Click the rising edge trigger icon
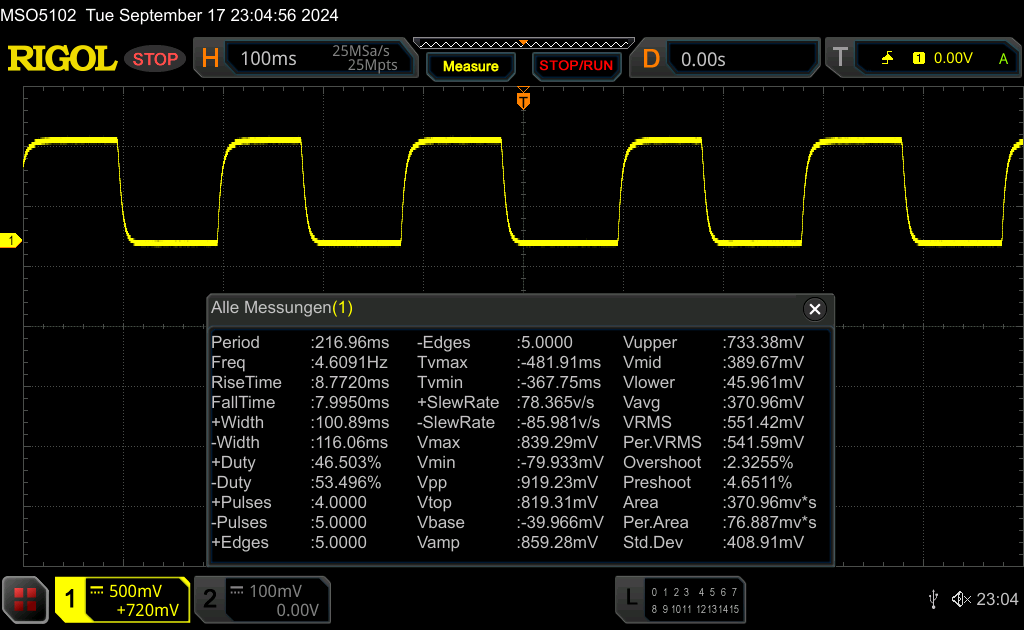Screen dimensions: 1024x630 click(x=887, y=59)
